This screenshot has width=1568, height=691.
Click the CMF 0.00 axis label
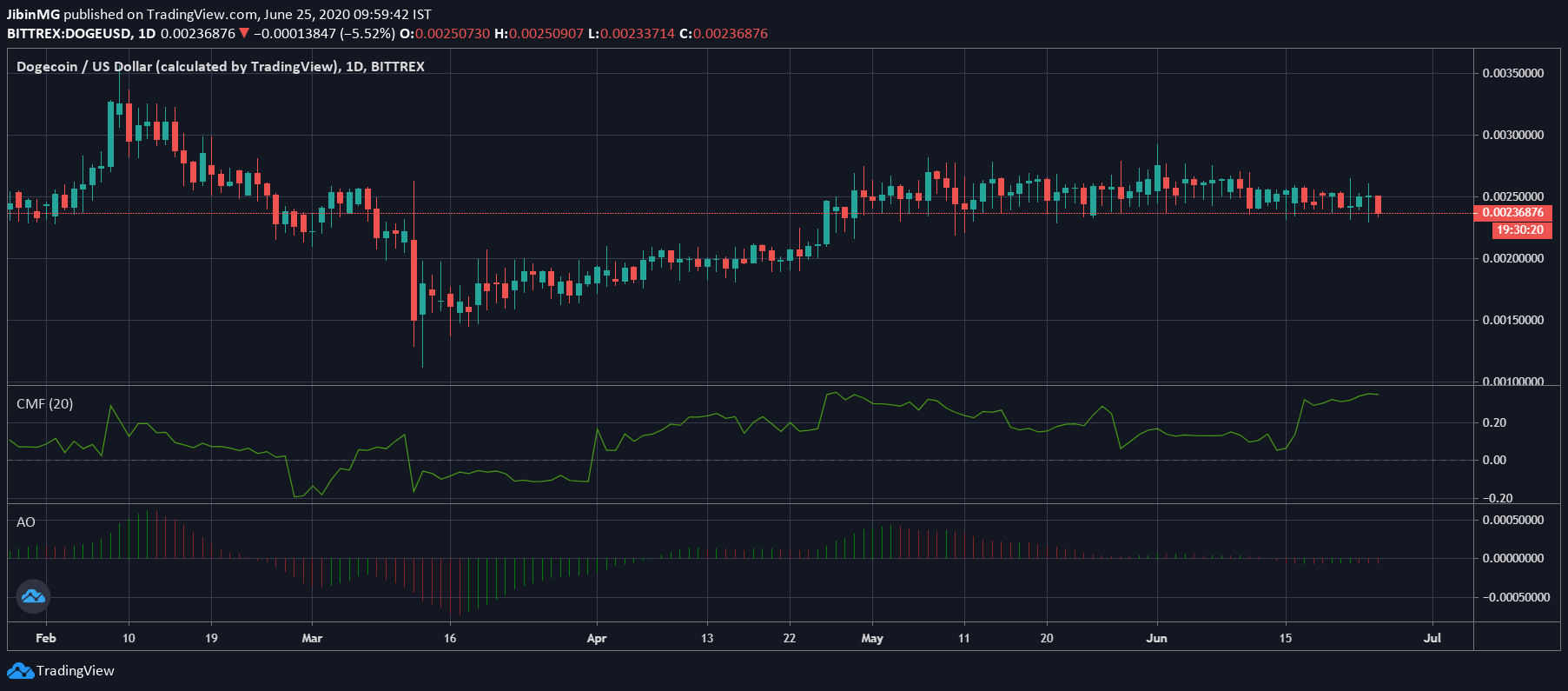click(1494, 460)
